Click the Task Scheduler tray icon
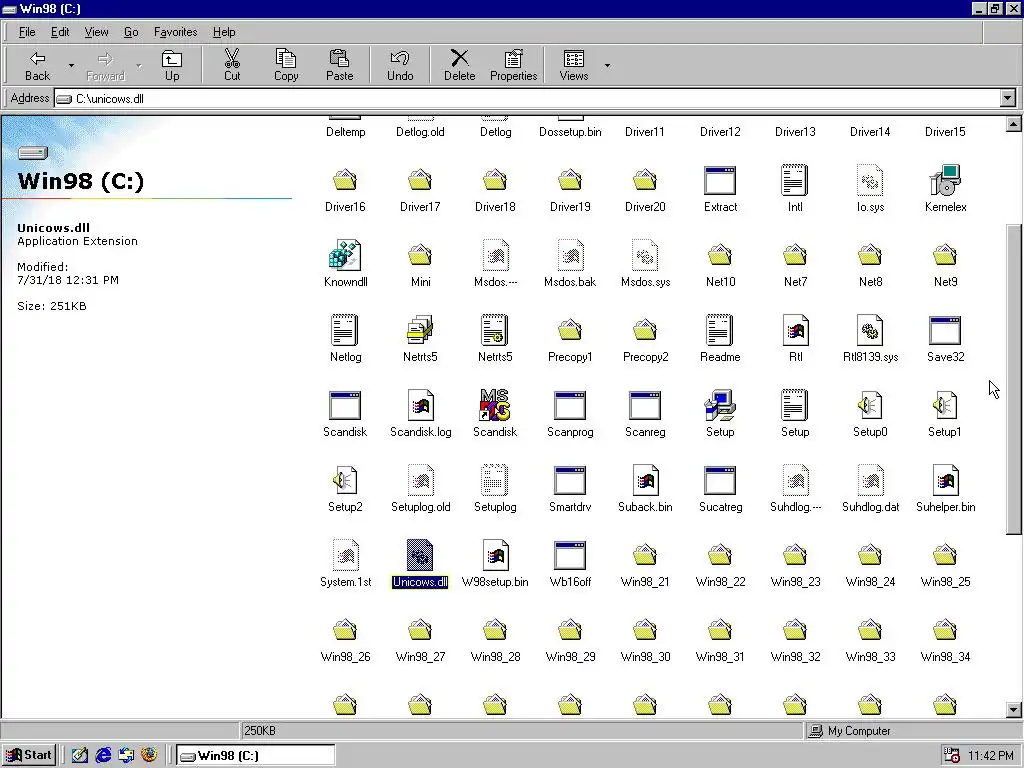 tap(952, 755)
